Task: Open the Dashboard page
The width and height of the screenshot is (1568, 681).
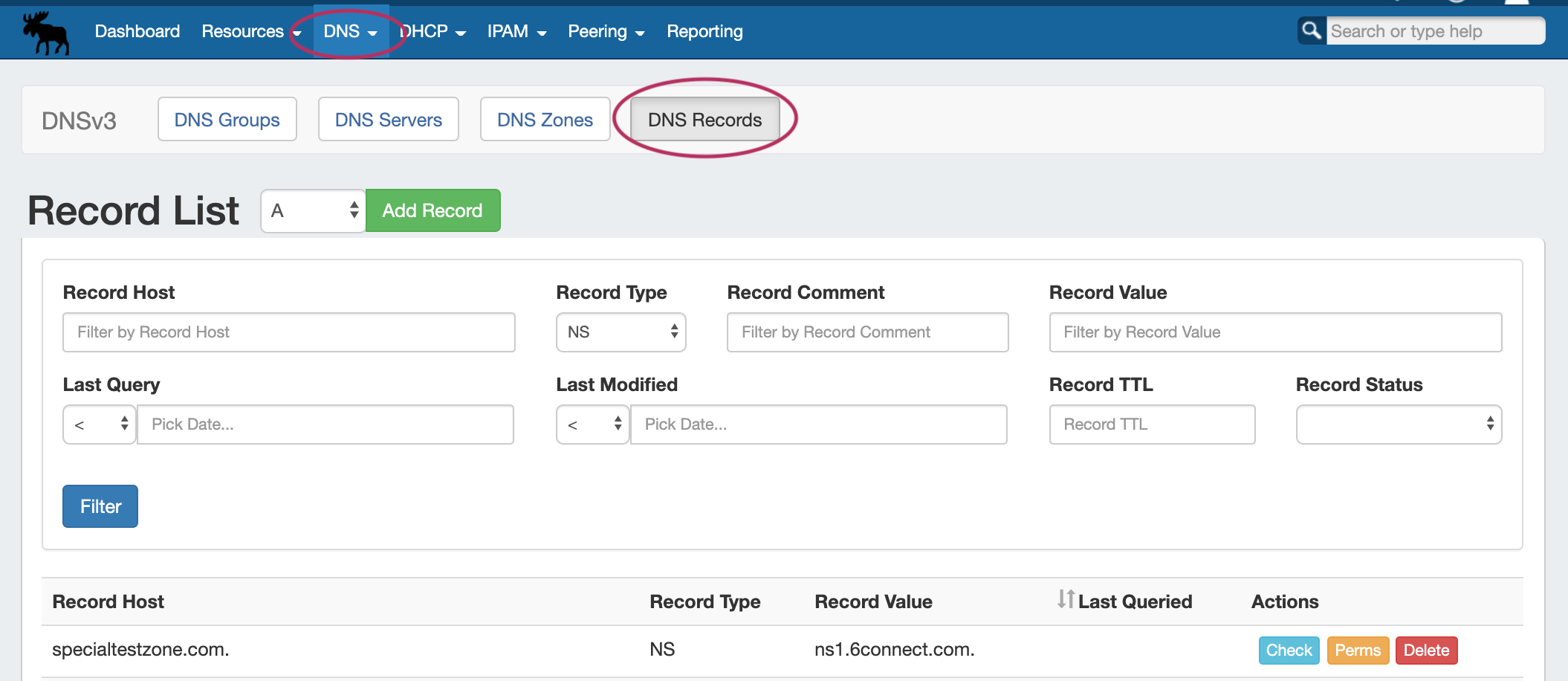Action: (137, 31)
